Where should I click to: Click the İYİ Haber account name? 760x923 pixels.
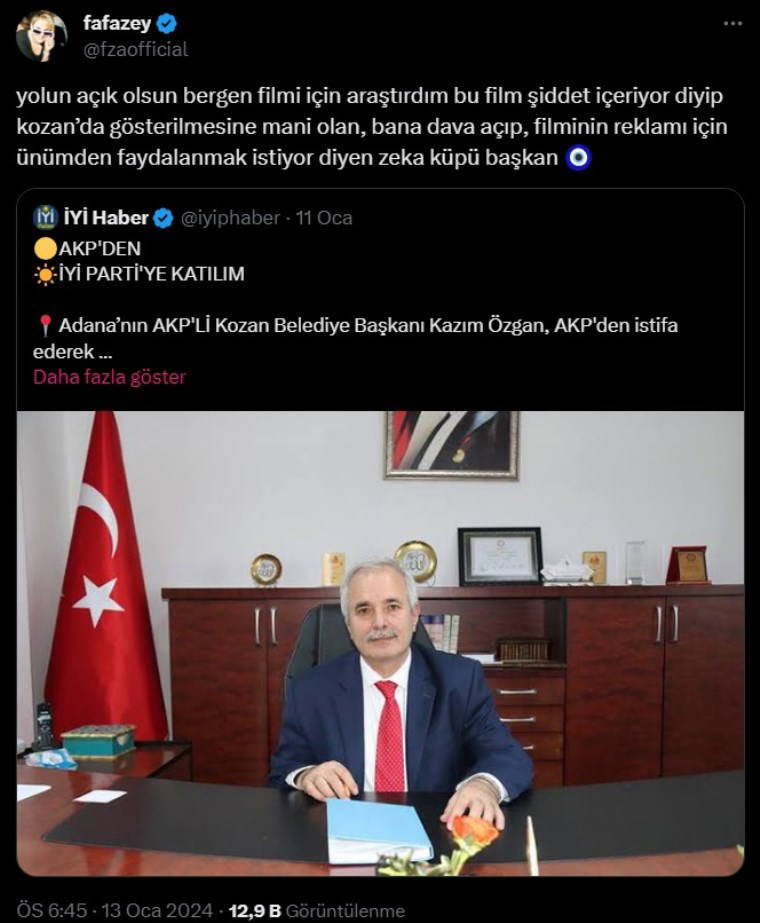pos(105,218)
